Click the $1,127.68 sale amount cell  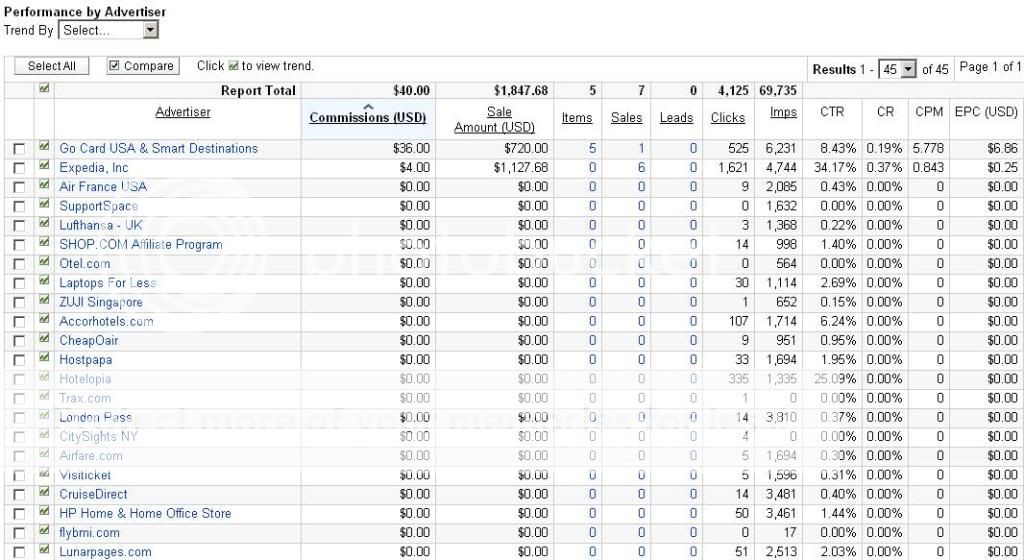tap(520, 168)
